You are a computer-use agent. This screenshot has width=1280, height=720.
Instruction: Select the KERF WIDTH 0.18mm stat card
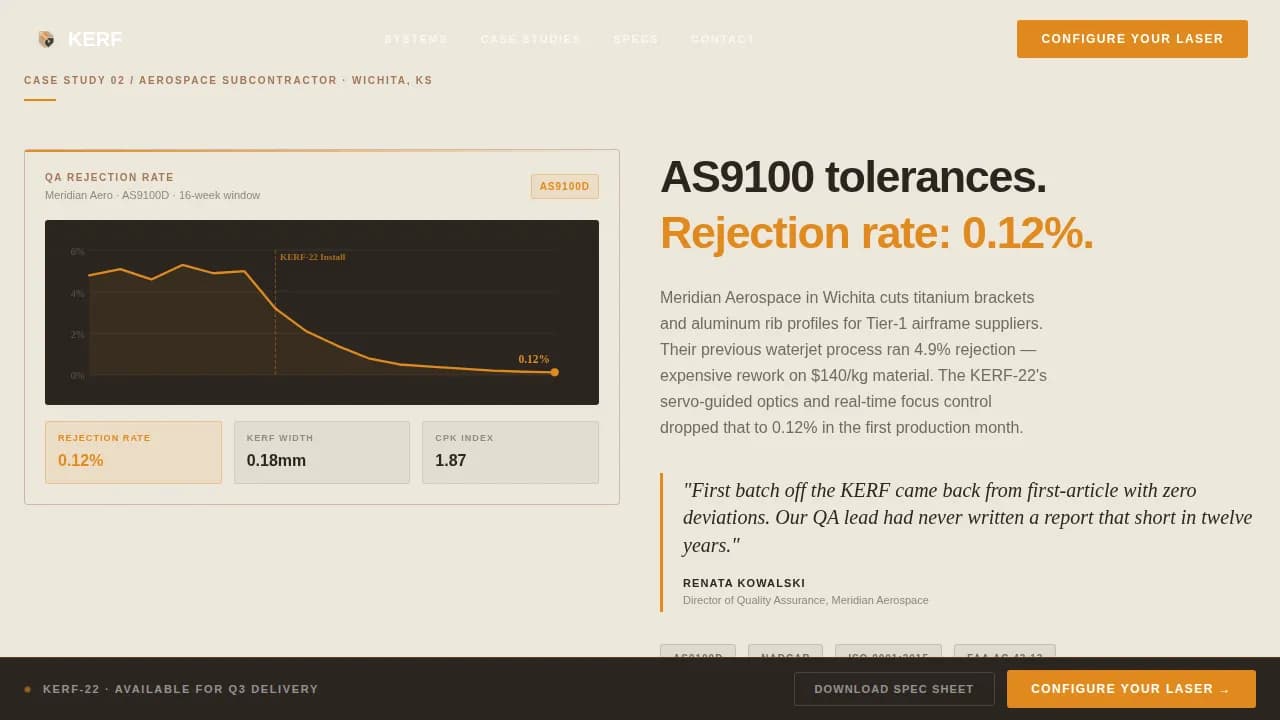322,452
